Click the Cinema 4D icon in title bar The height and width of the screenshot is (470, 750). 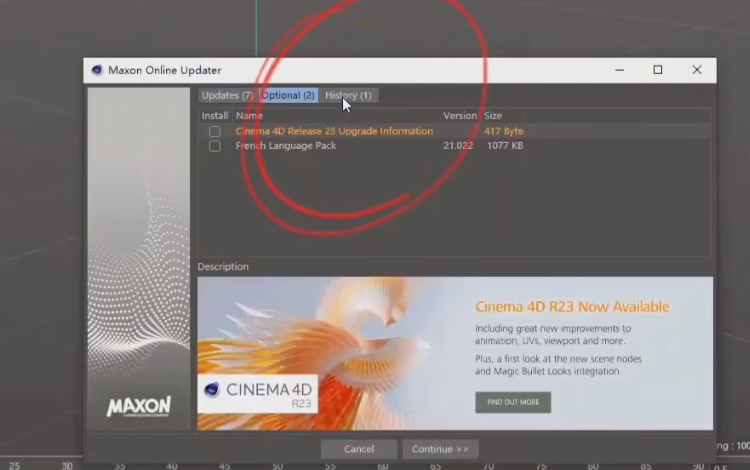tap(97, 70)
